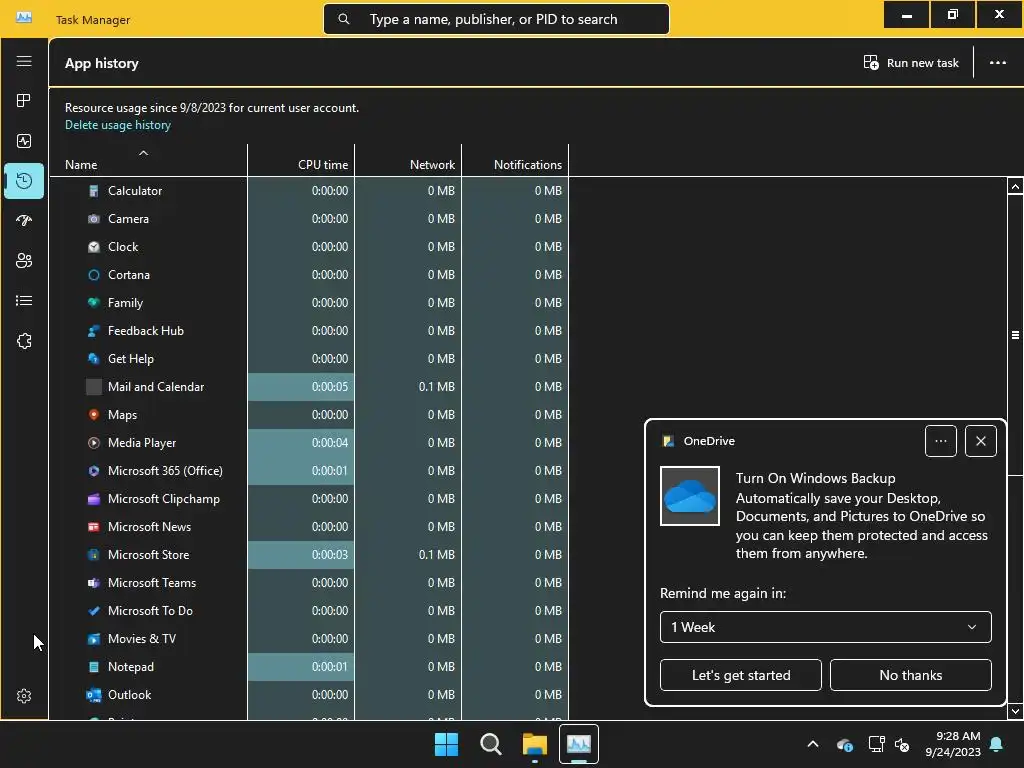
Task: Click the Outlook app icon
Action: tap(94, 695)
